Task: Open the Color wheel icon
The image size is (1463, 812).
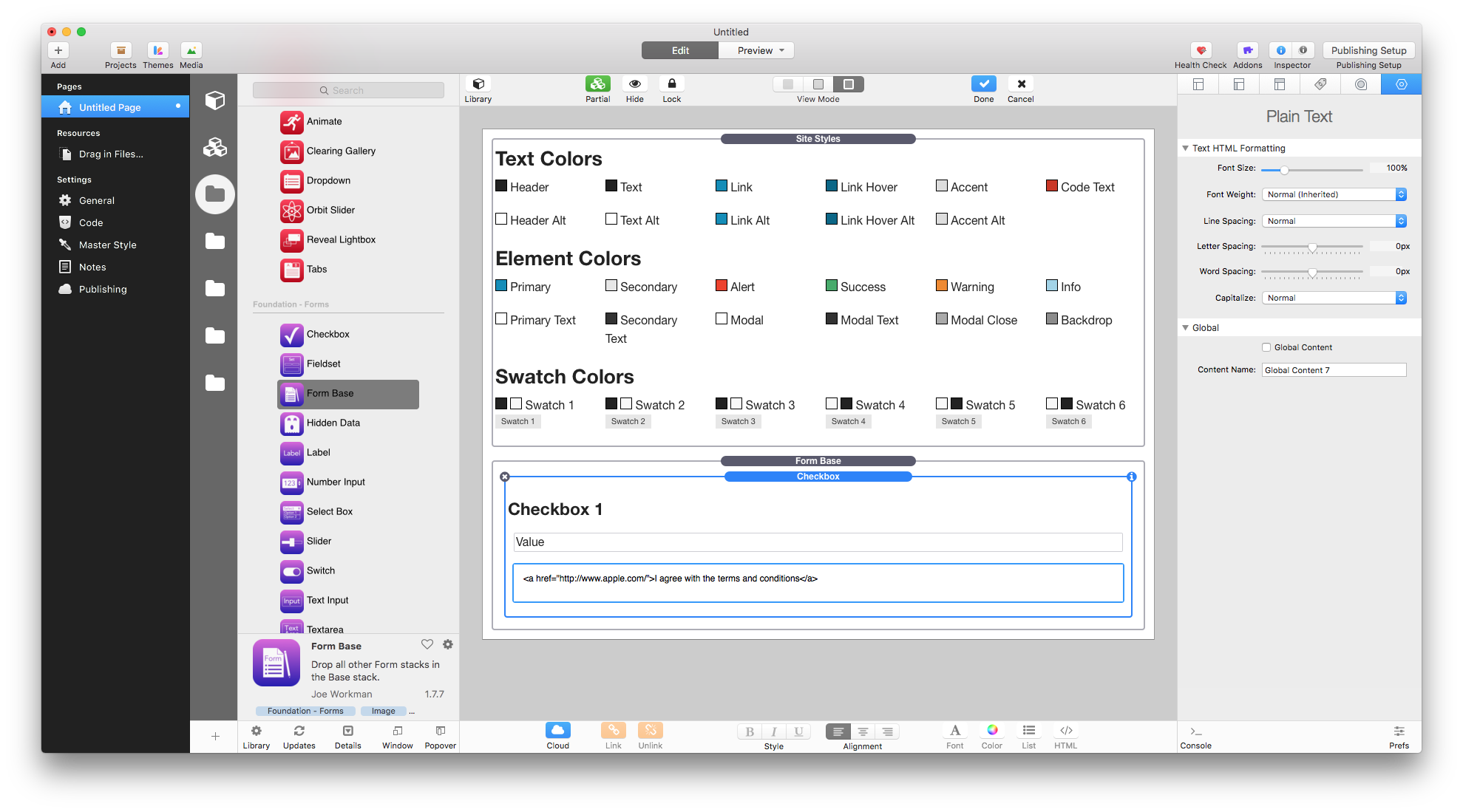Action: [992, 731]
